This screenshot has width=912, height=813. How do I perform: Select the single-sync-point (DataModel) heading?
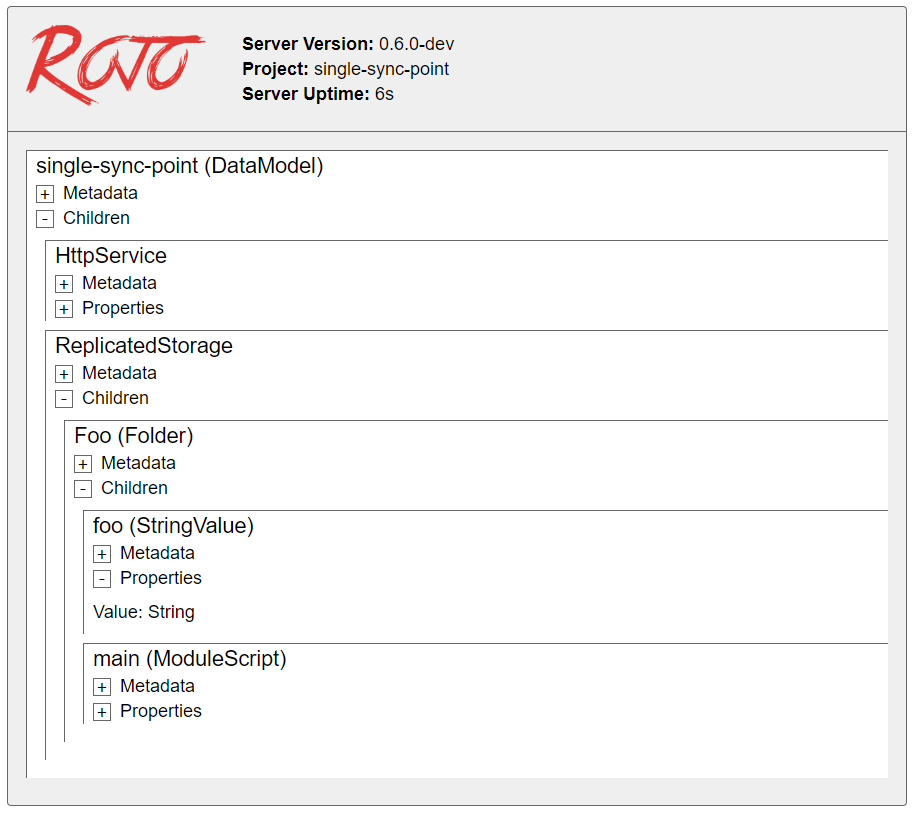click(180, 166)
